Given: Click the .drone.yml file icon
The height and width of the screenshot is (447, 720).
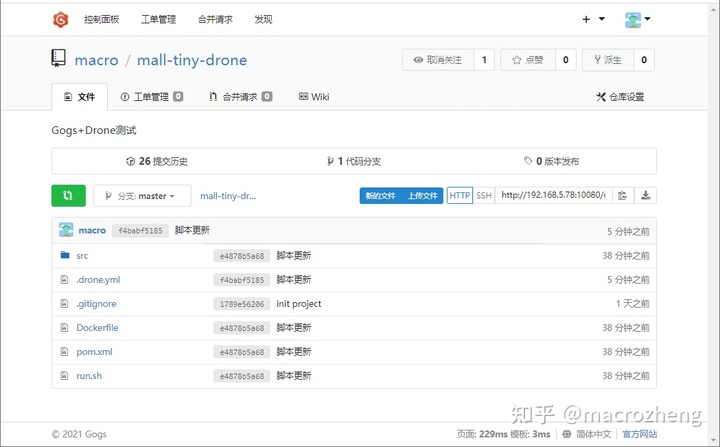Looking at the screenshot, I should click(x=65, y=279).
